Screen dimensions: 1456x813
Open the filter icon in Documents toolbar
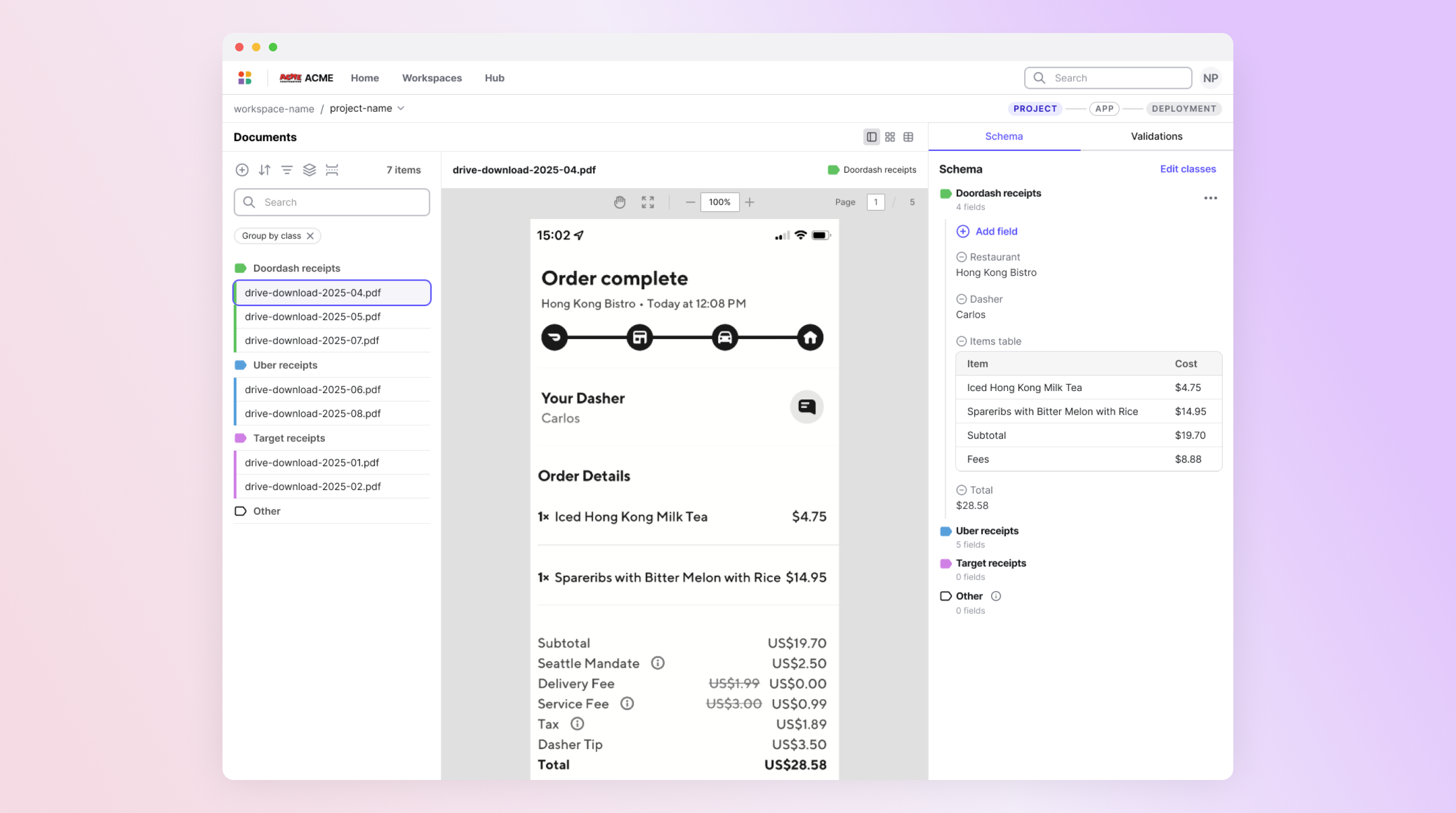(287, 170)
